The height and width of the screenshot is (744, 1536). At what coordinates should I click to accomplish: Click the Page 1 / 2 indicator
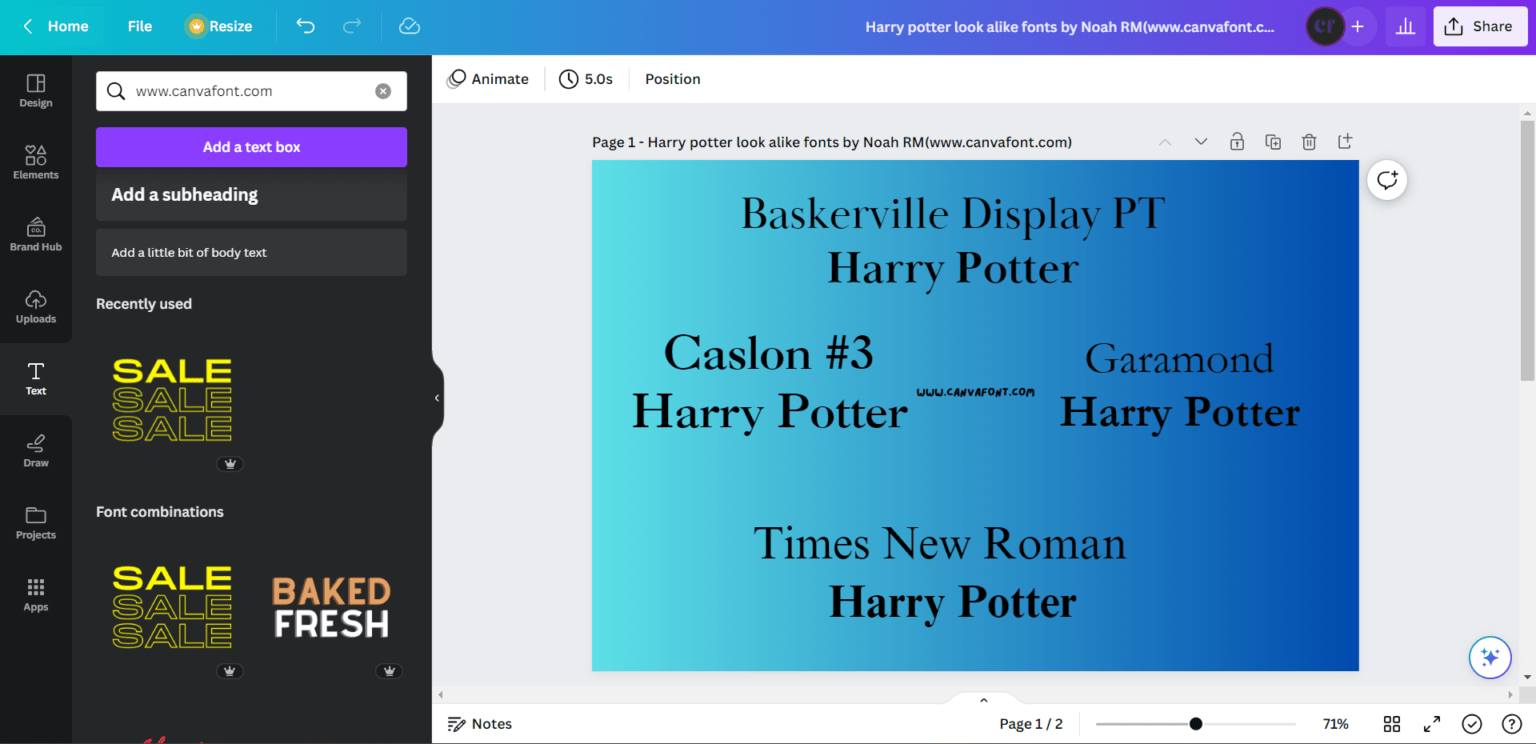click(x=1031, y=724)
